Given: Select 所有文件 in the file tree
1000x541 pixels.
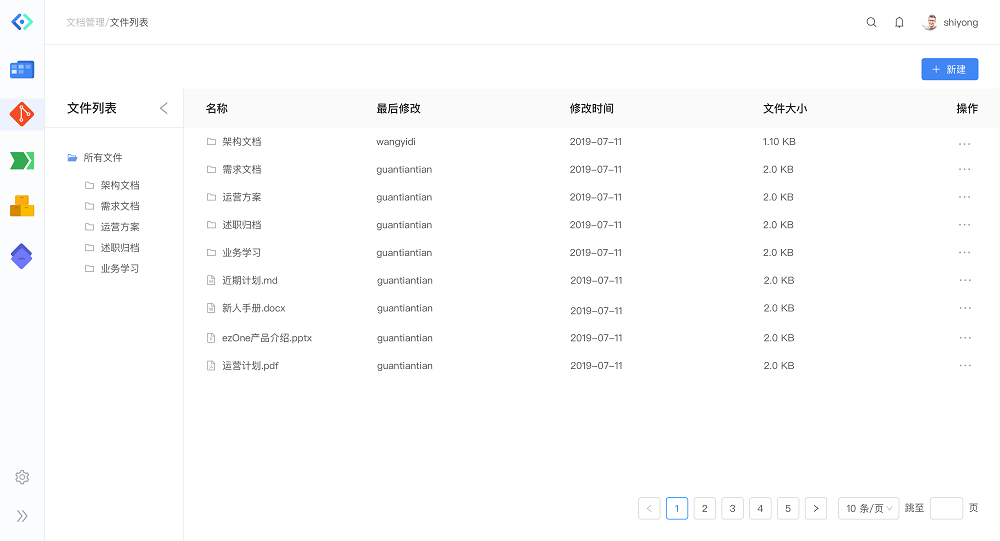Looking at the screenshot, I should pos(103,158).
